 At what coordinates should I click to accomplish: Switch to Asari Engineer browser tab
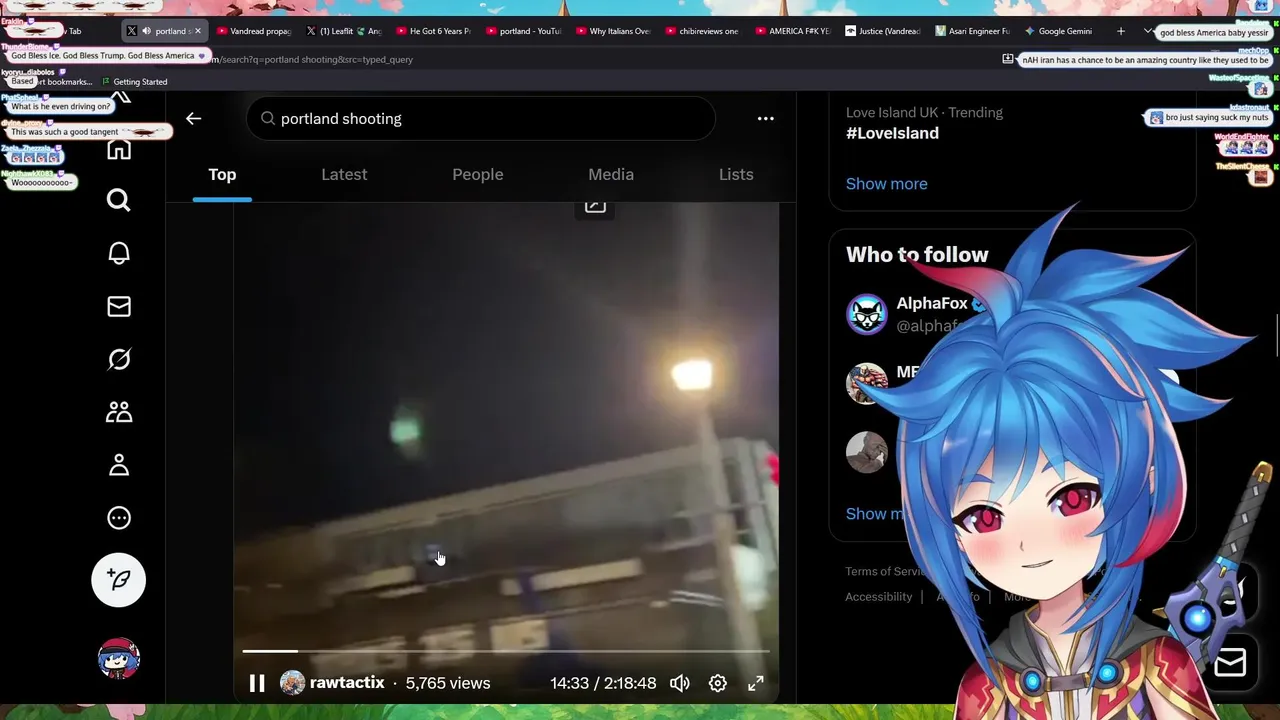pyautogui.click(x=971, y=31)
